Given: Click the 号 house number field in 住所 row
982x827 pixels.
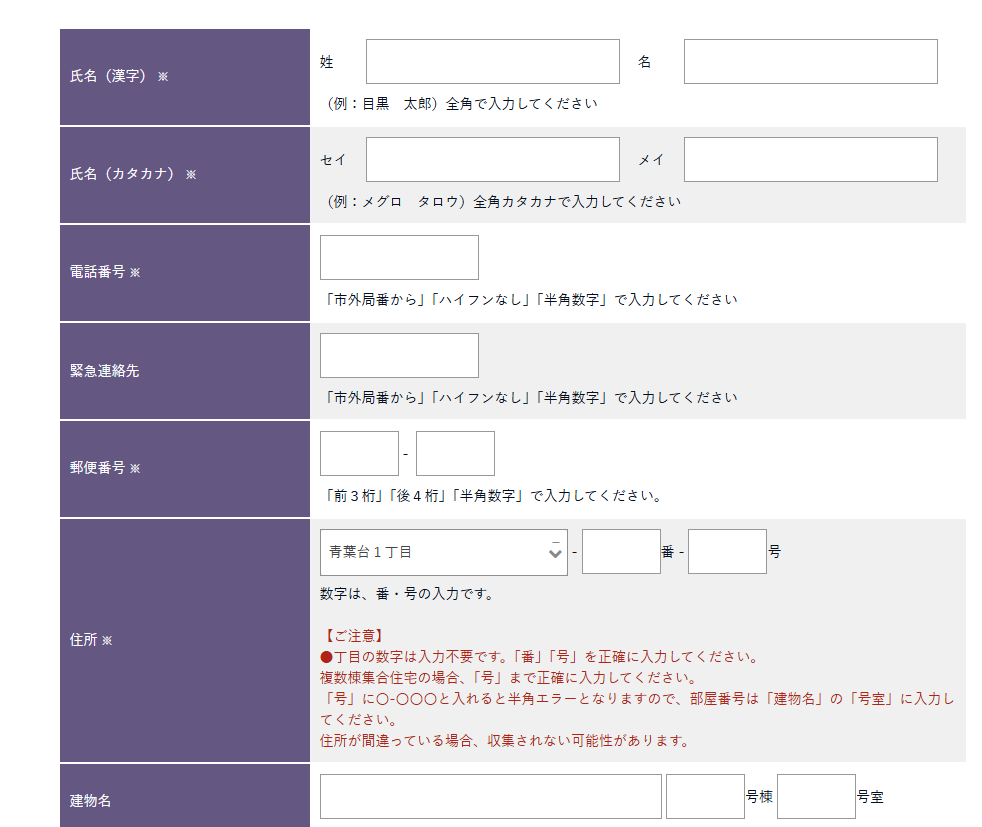Looking at the screenshot, I should click(727, 552).
